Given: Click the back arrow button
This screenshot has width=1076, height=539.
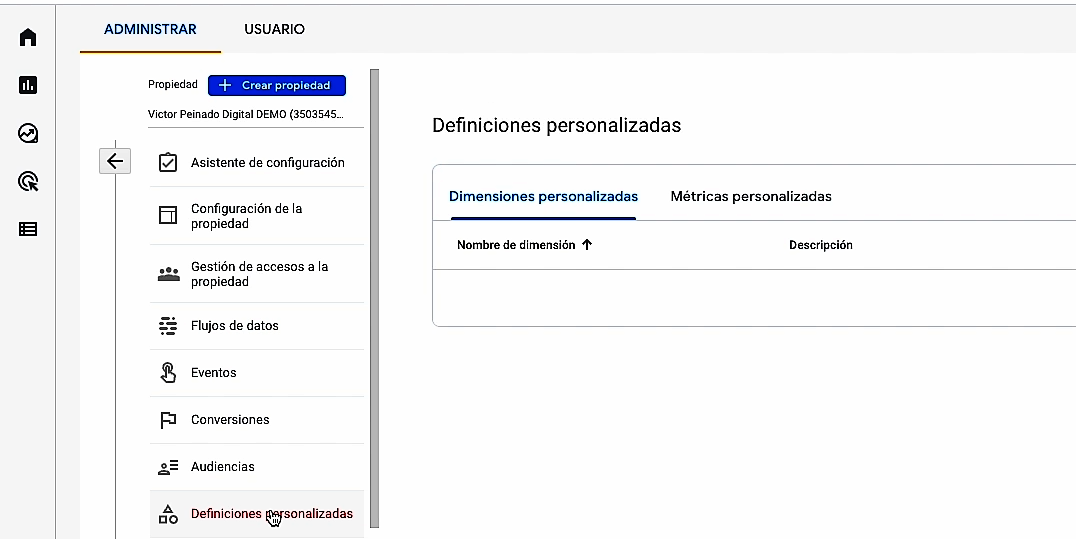Looking at the screenshot, I should point(115,161).
